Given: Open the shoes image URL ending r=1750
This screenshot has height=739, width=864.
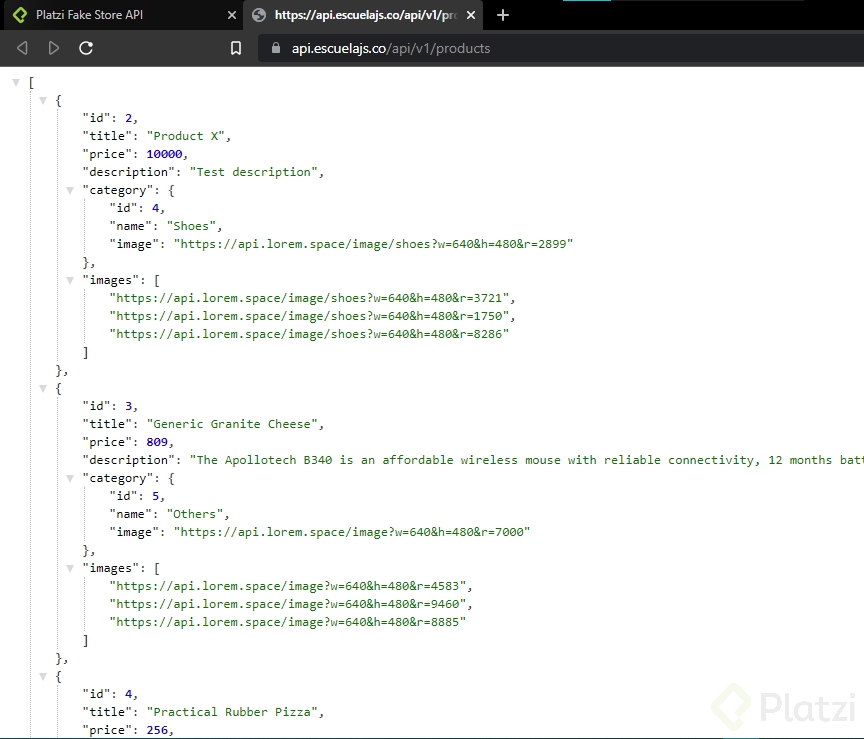Looking at the screenshot, I should 309,316.
